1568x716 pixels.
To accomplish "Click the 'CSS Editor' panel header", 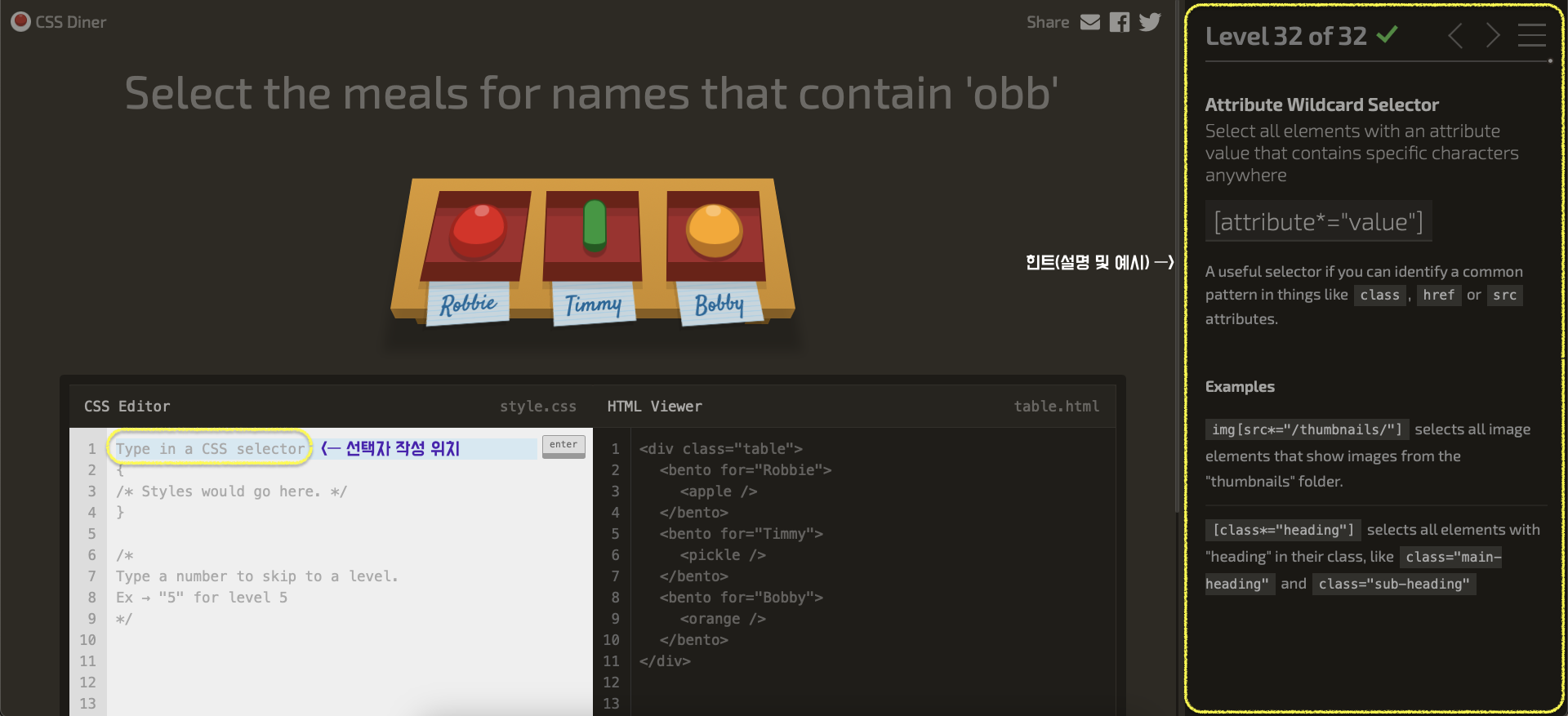I will (127, 406).
